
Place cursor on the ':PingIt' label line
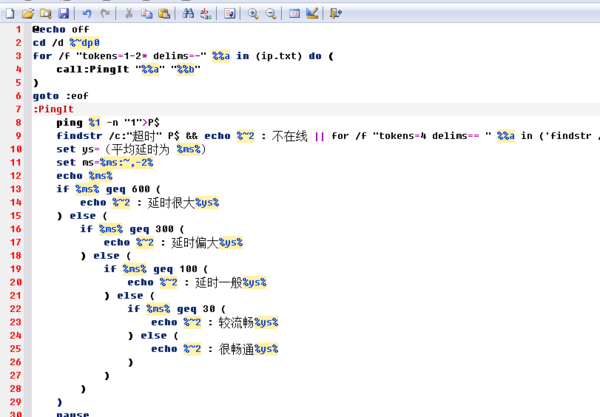[x=54, y=109]
